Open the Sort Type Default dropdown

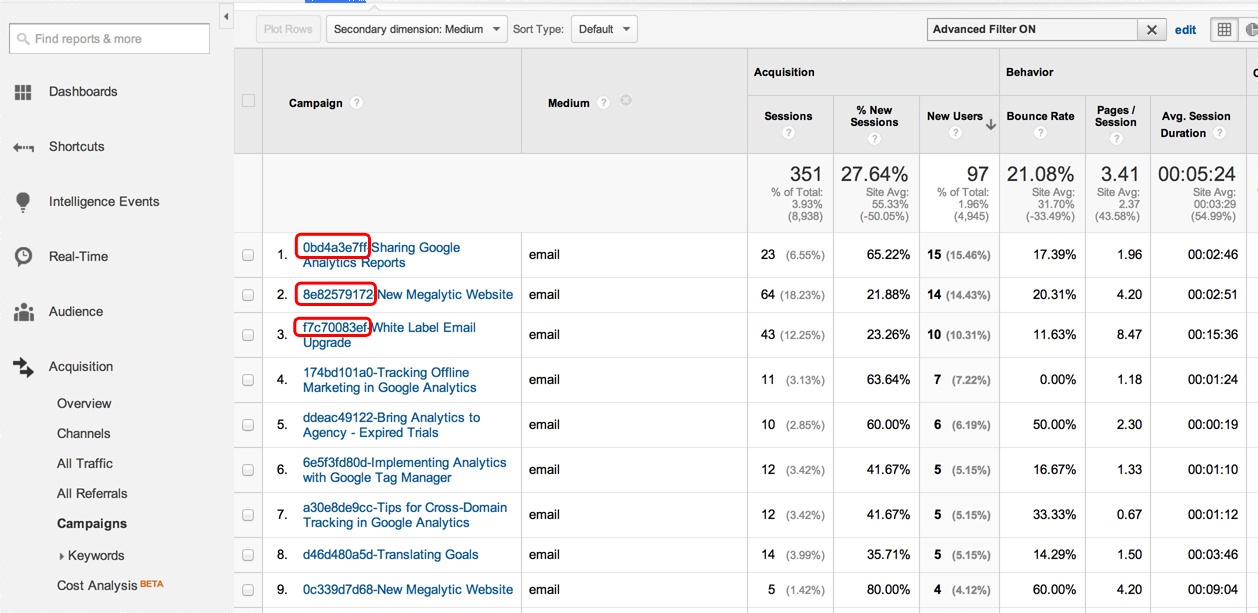pos(604,29)
